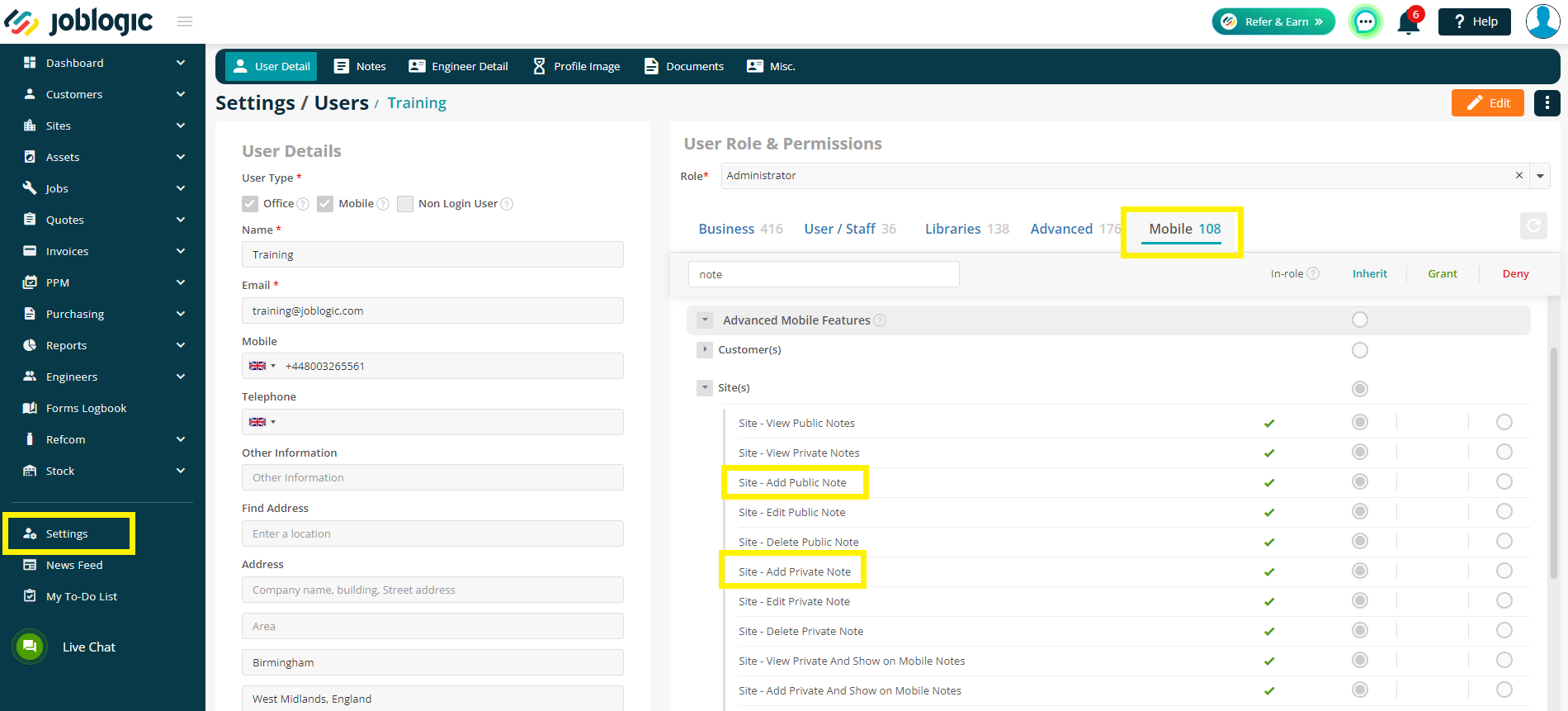Click the orange Edit button
1568x711 pixels.
pyautogui.click(x=1488, y=103)
